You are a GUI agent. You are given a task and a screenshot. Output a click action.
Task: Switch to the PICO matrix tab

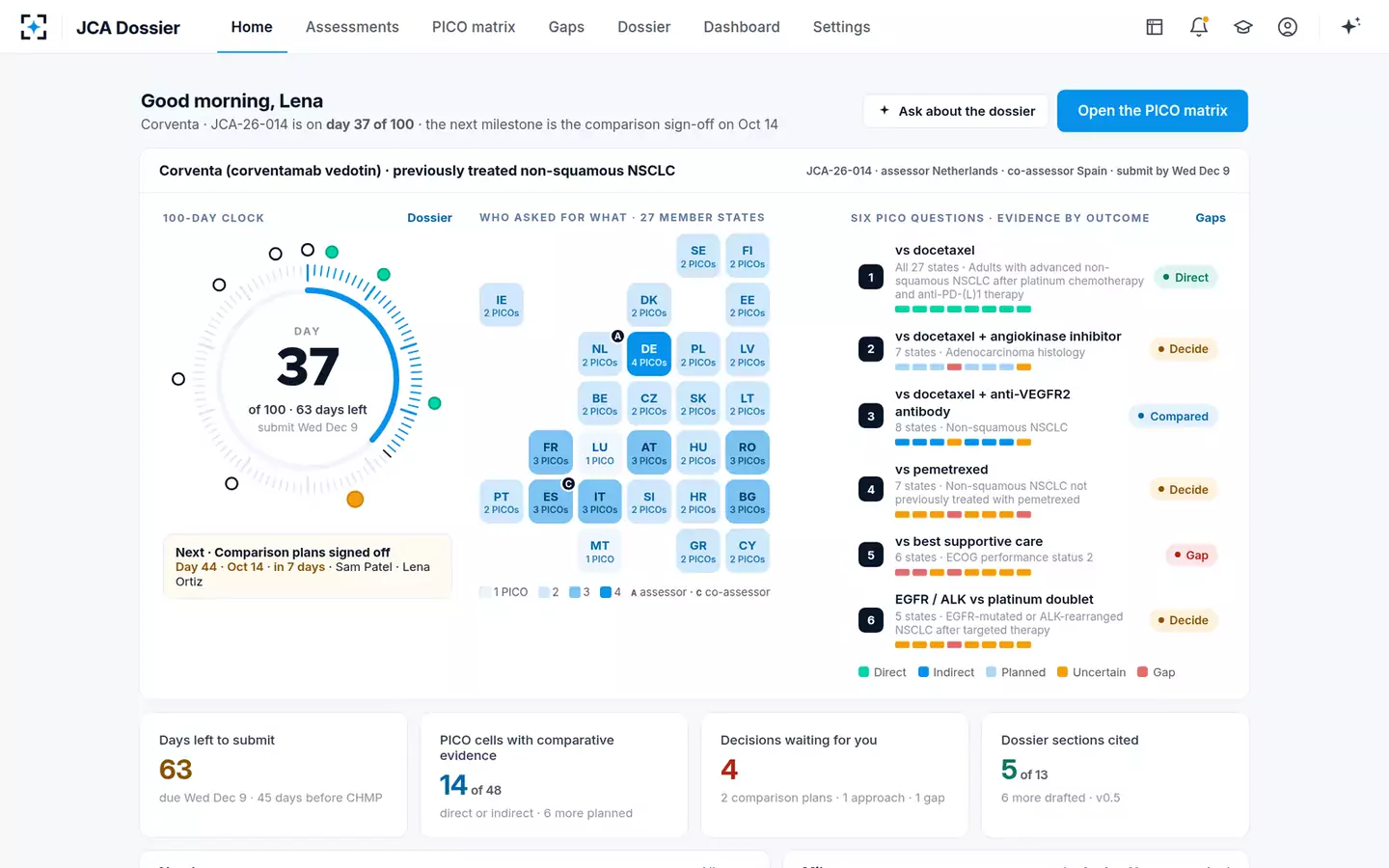tap(474, 27)
